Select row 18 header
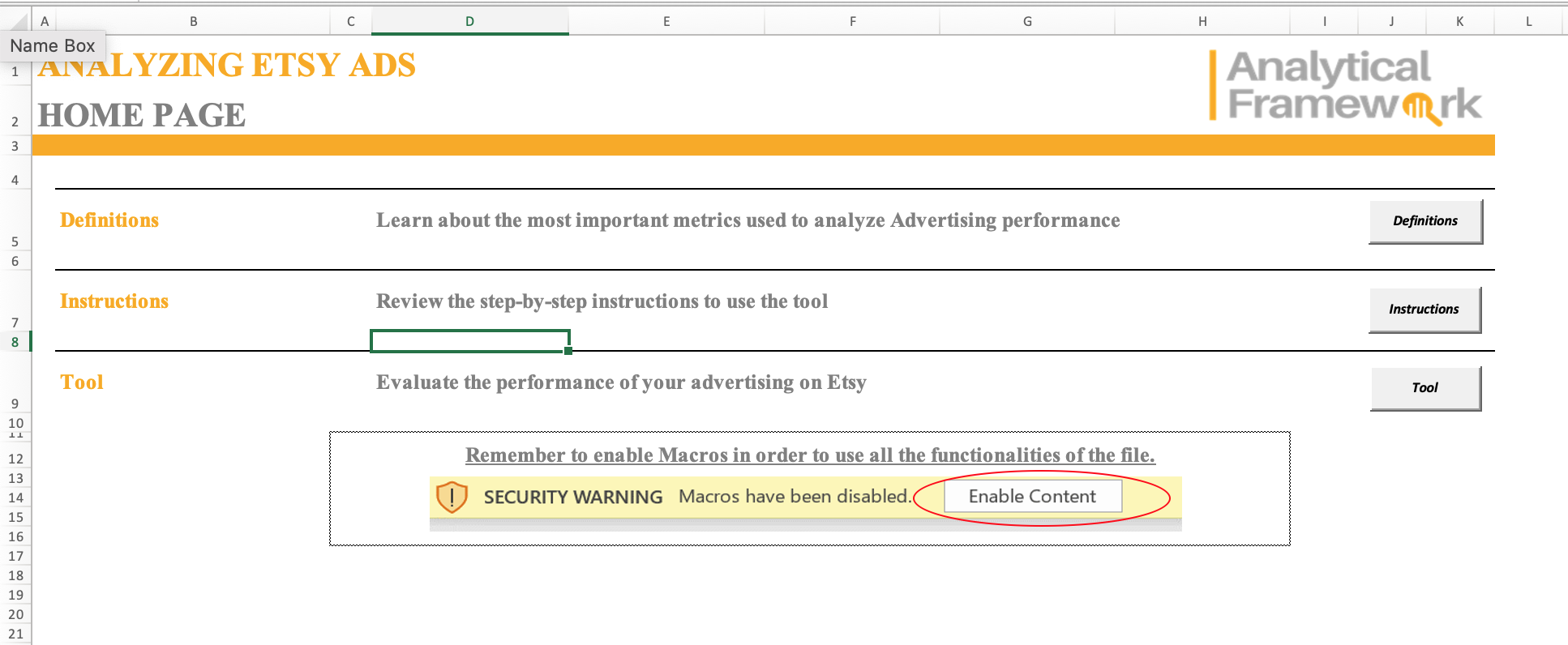Viewport: 1568px width, 645px height. [x=15, y=575]
